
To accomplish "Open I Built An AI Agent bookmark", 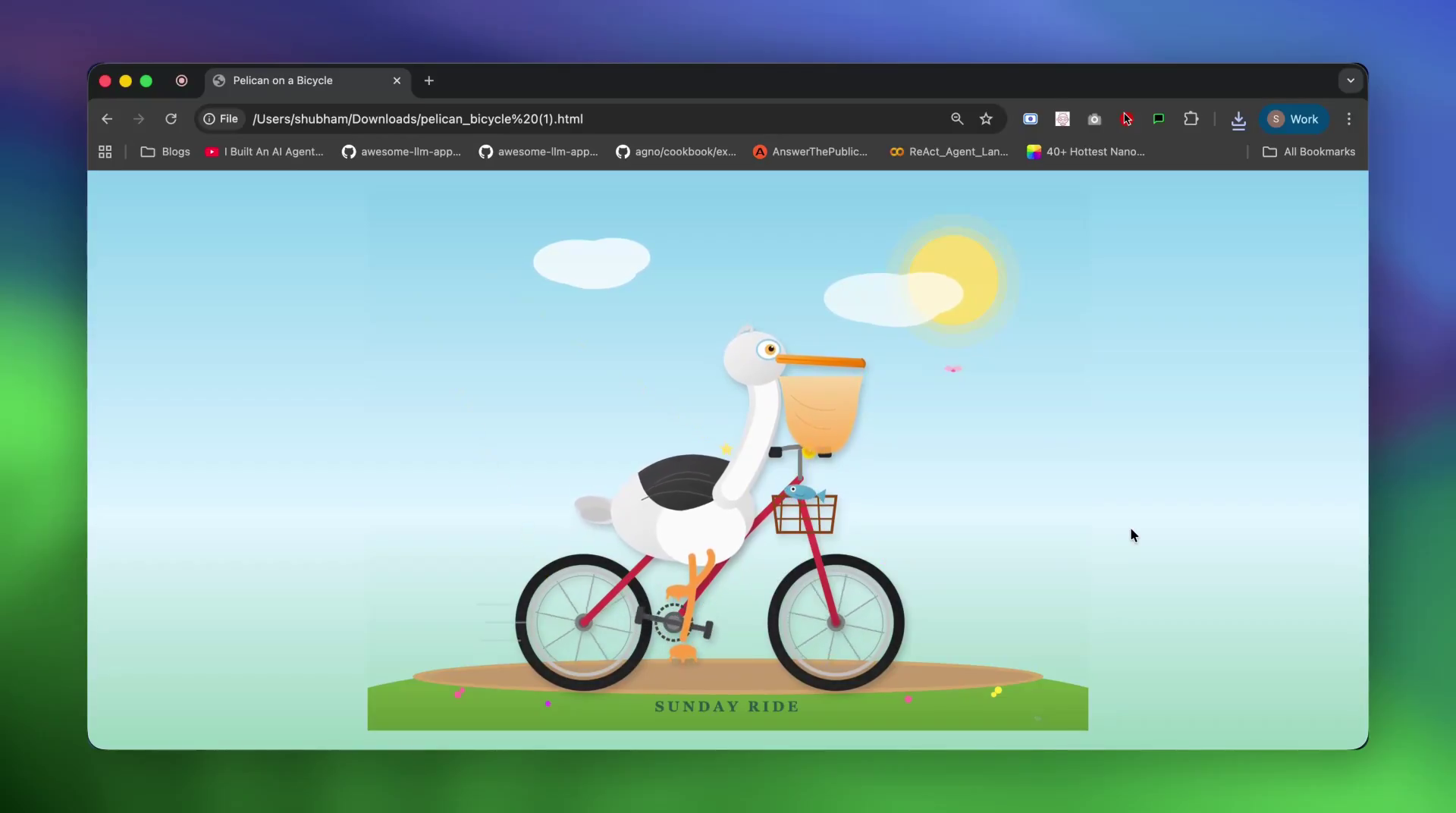I will pyautogui.click(x=264, y=152).
